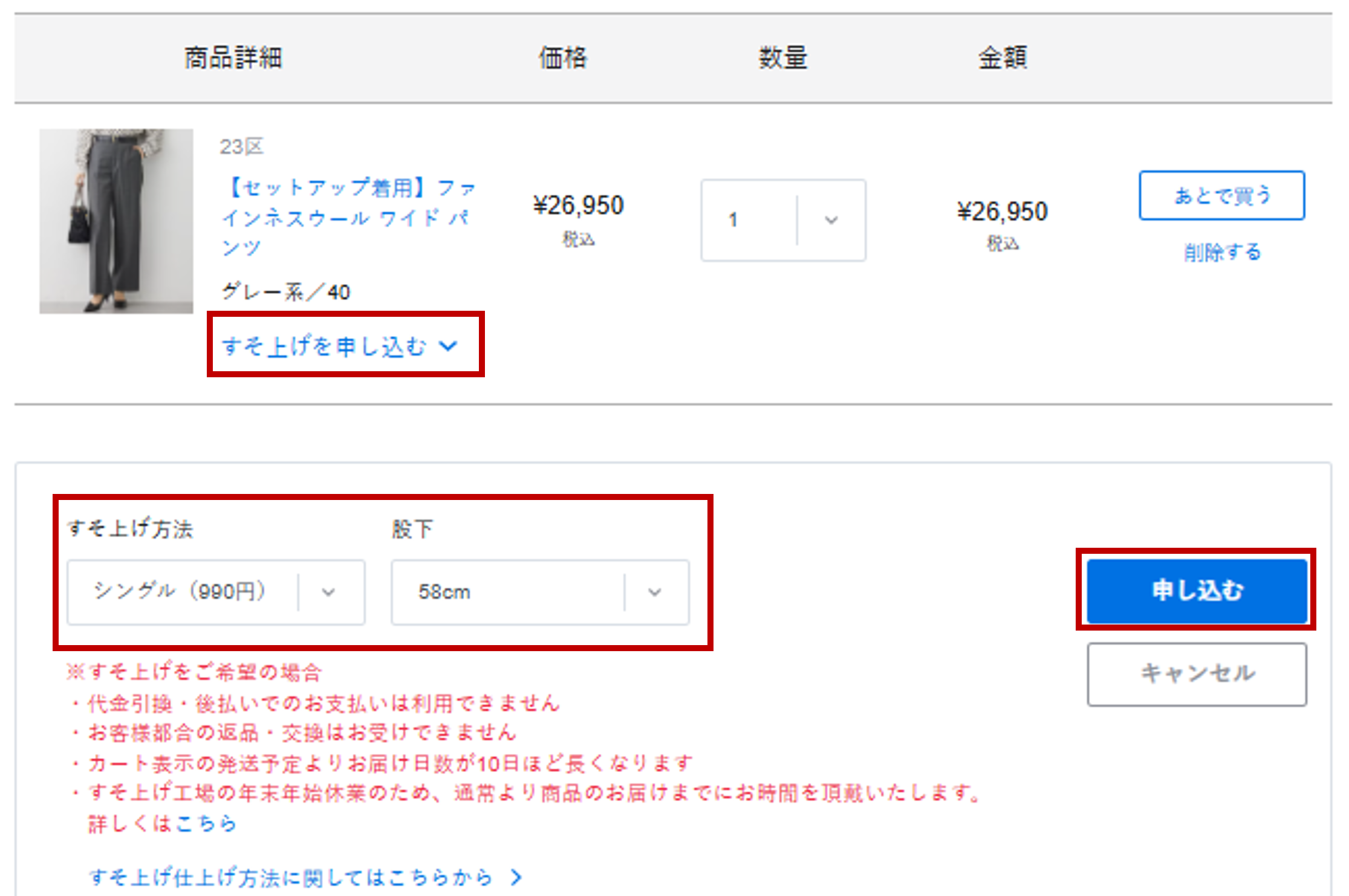Open the 詳しくはこちら link
The image size is (1349, 896).
coord(162,823)
